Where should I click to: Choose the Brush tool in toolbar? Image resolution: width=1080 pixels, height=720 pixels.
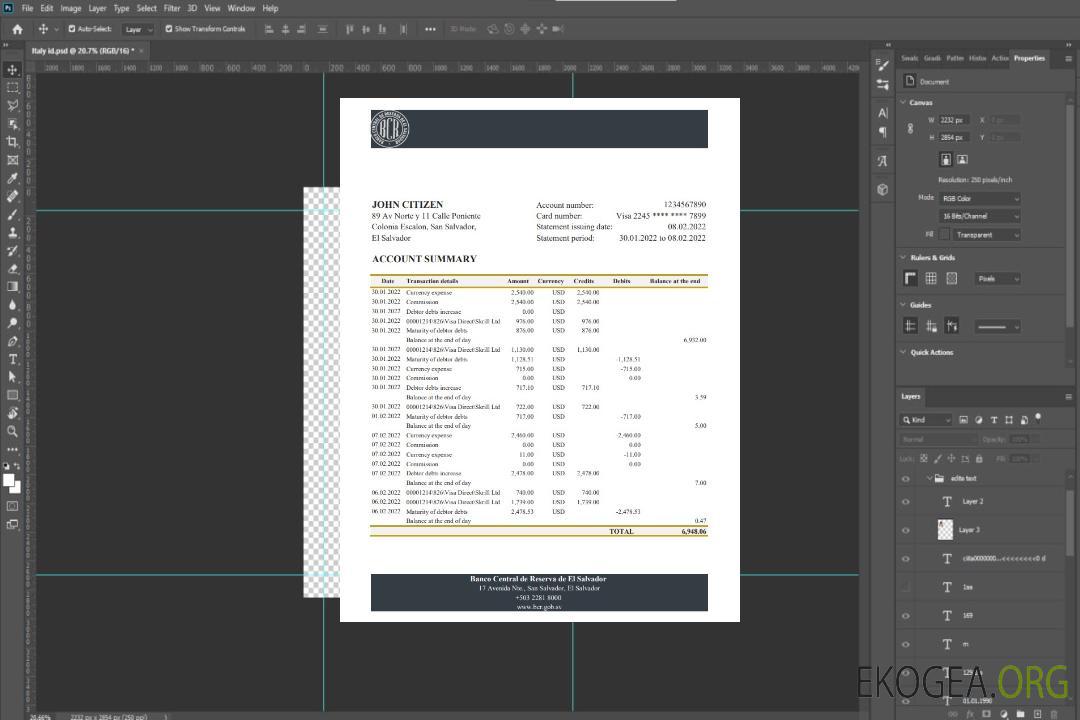point(13,214)
